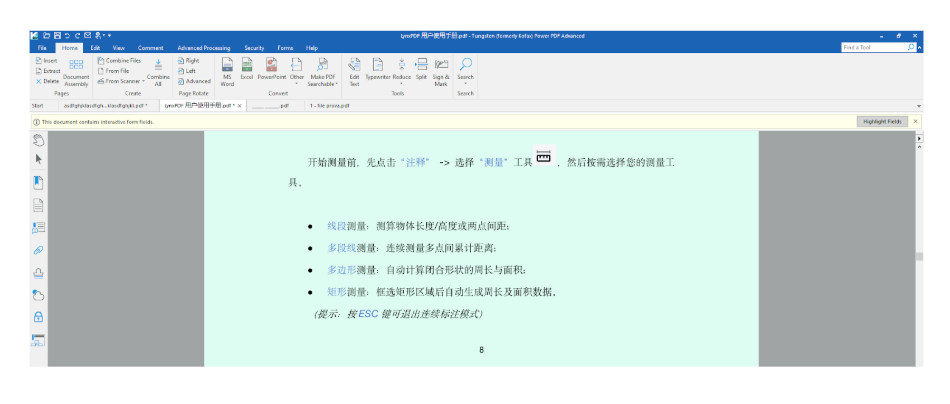This screenshot has width=950, height=404.
Task: Open the Security lock panel
Action: tap(39, 317)
